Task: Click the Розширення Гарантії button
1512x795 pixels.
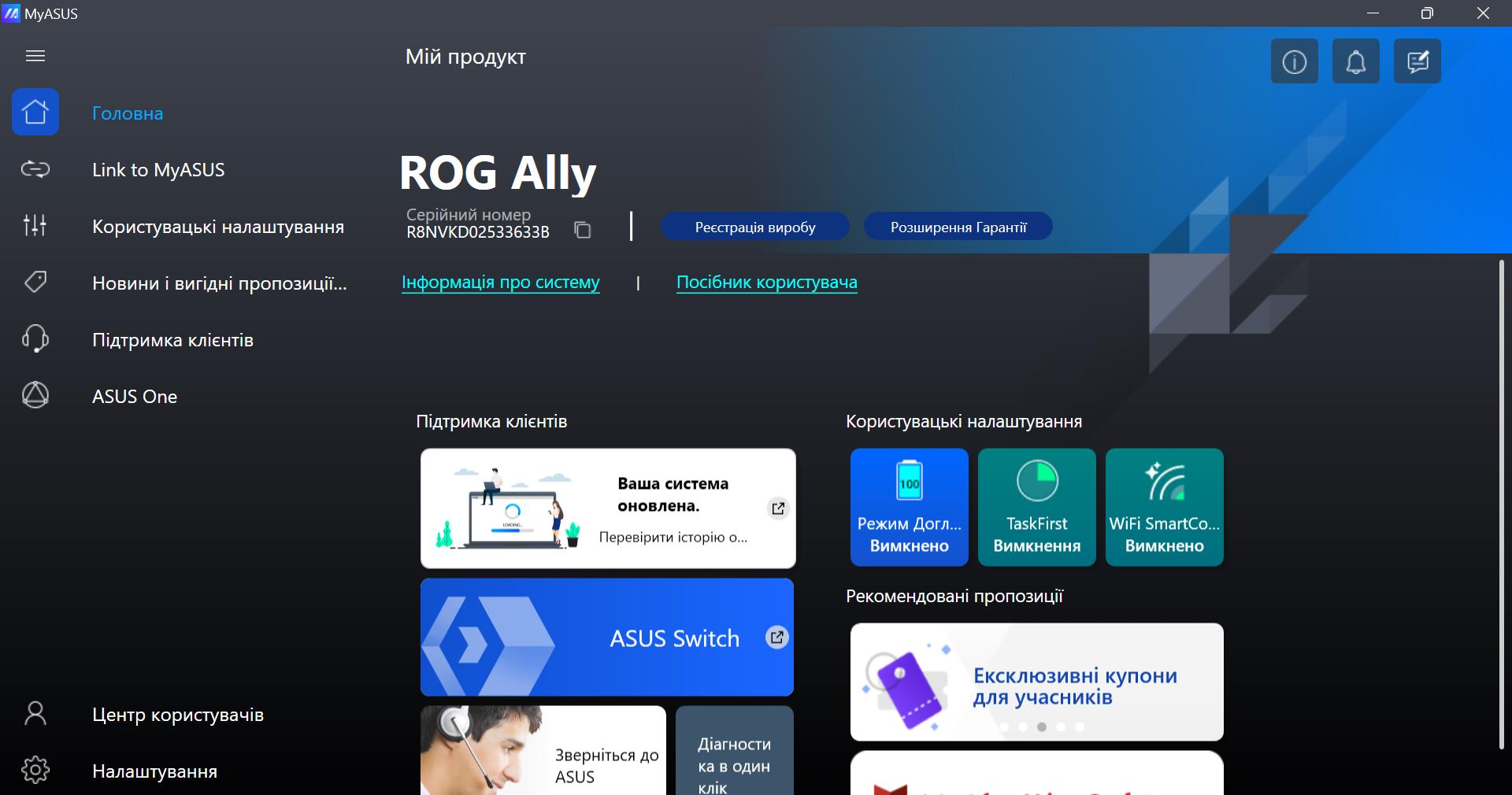Action: 958,227
